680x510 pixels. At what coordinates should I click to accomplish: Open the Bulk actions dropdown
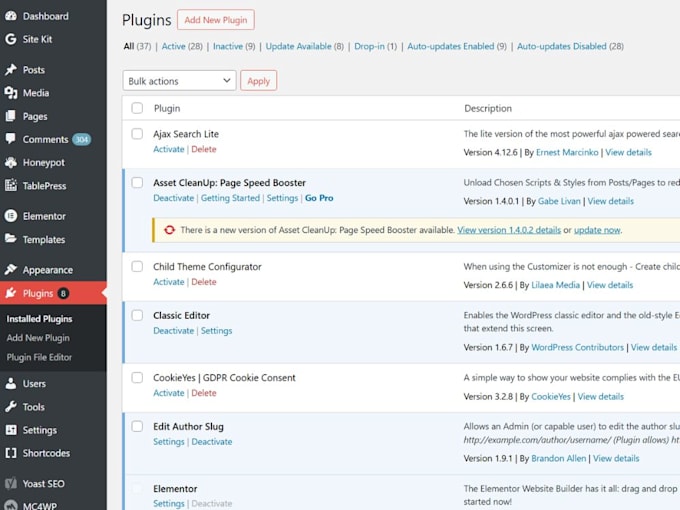179,81
